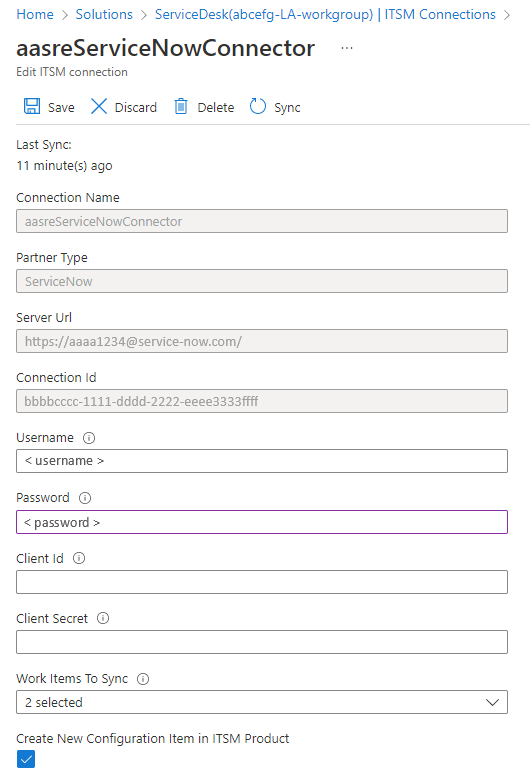Show info tooltip for Username
The width and height of the screenshot is (530, 772).
(89, 438)
